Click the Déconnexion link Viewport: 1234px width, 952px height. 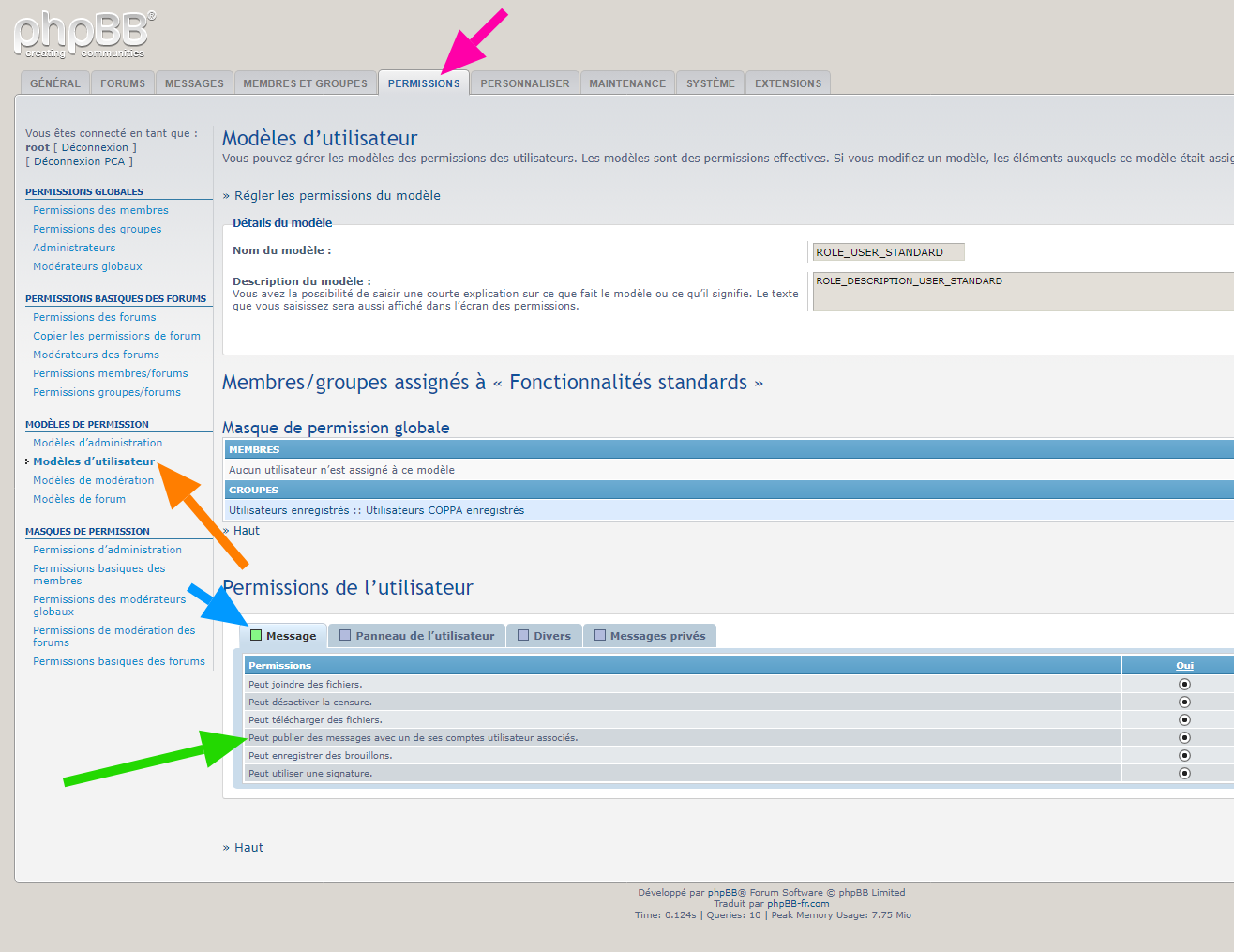pyautogui.click(x=95, y=147)
